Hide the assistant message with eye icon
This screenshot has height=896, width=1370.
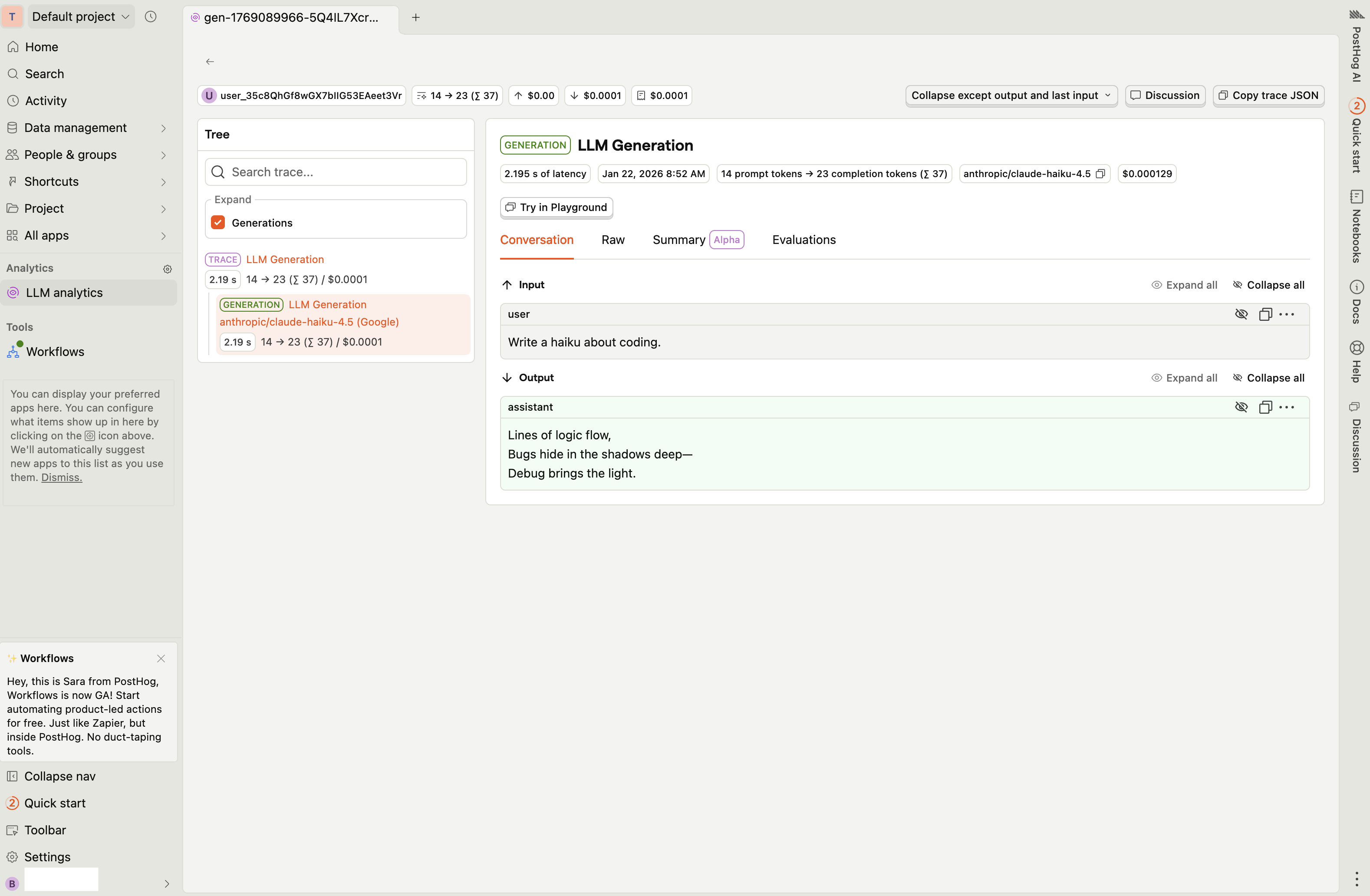(1241, 407)
